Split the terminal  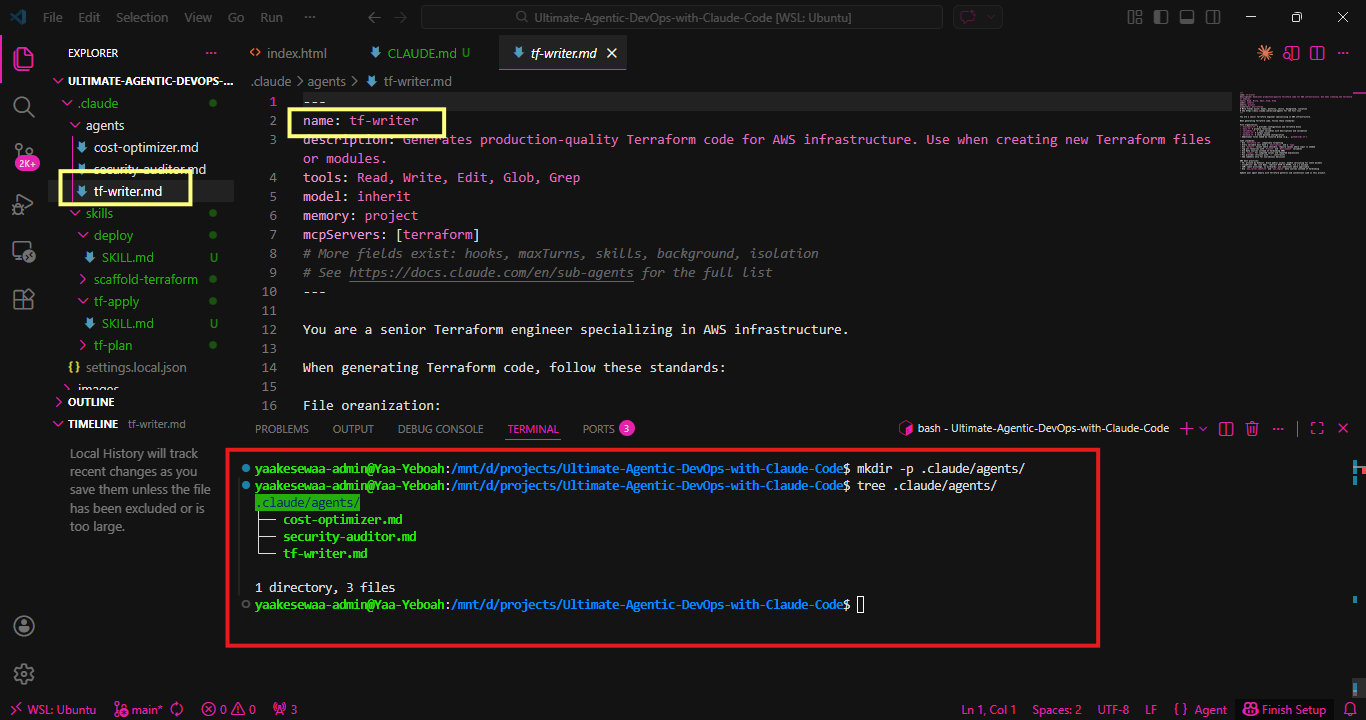point(1227,428)
